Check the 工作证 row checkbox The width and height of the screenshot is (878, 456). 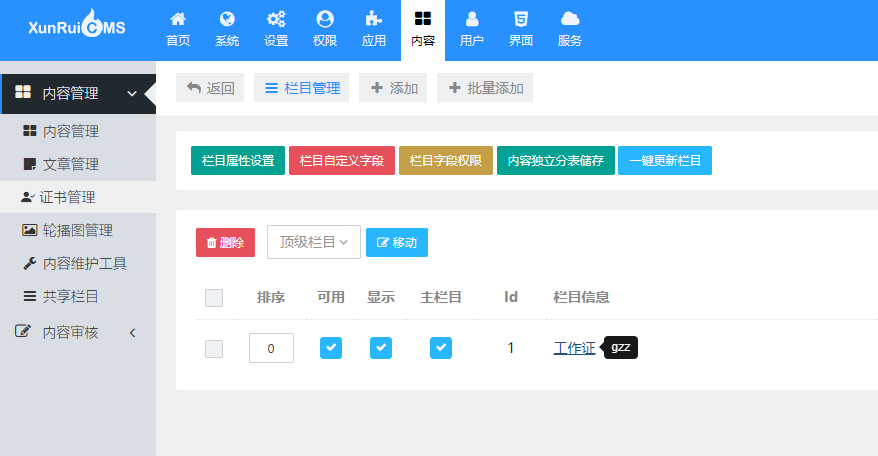[214, 349]
